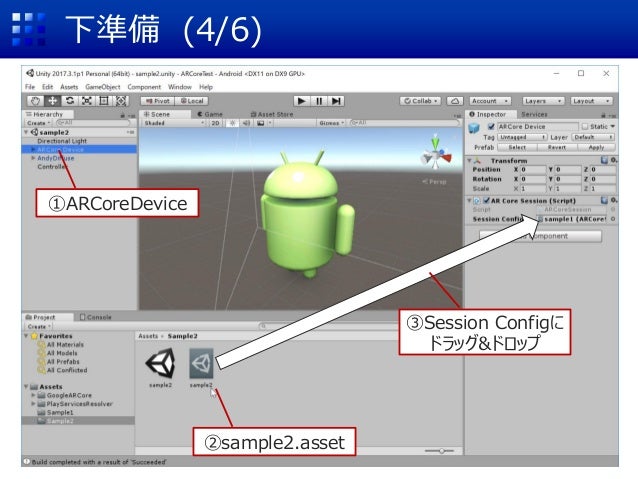Collapse the sample2 scene in Hierarchy

pos(26,132)
